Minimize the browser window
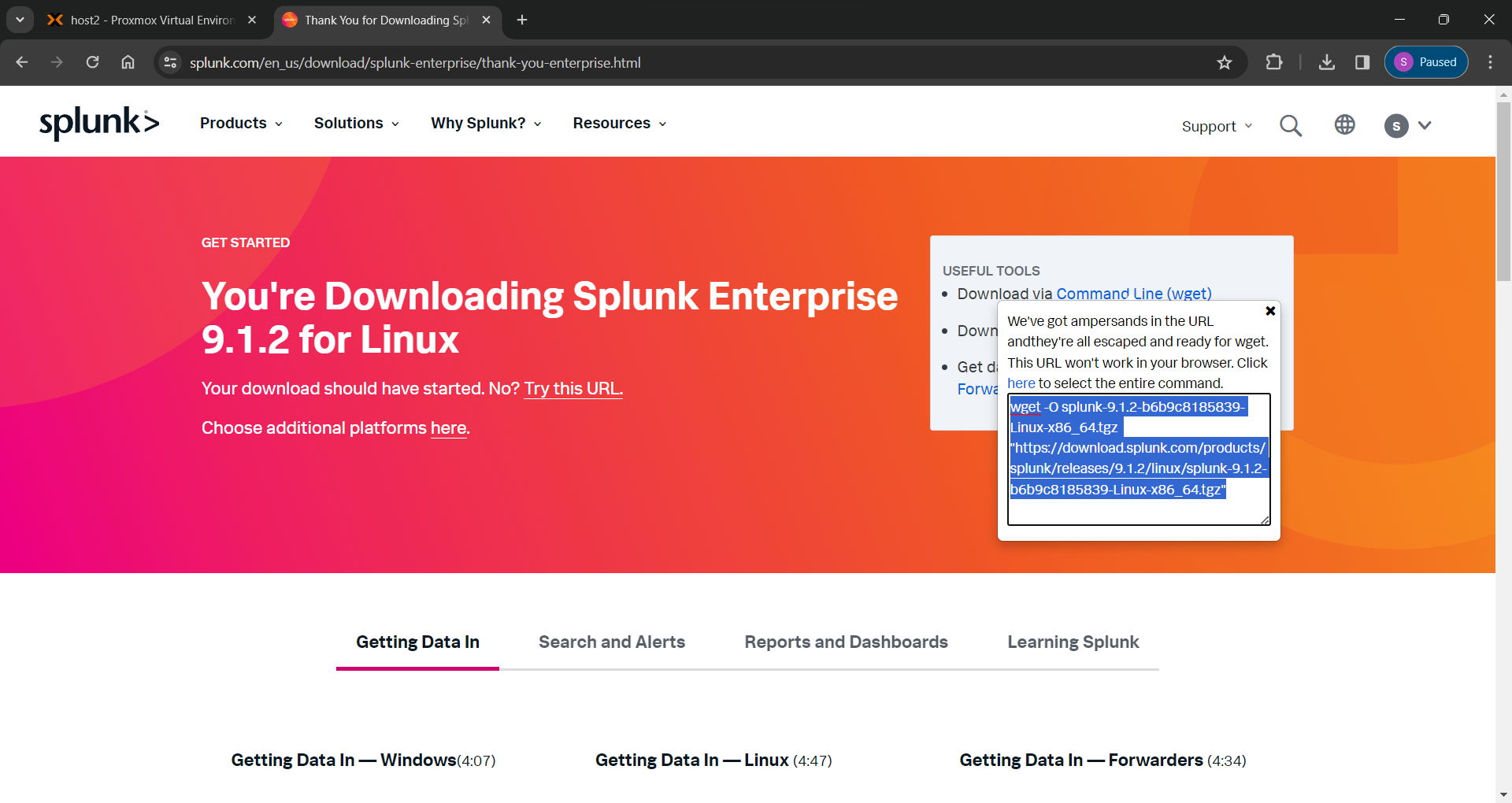The image size is (1512, 803). point(1399,20)
